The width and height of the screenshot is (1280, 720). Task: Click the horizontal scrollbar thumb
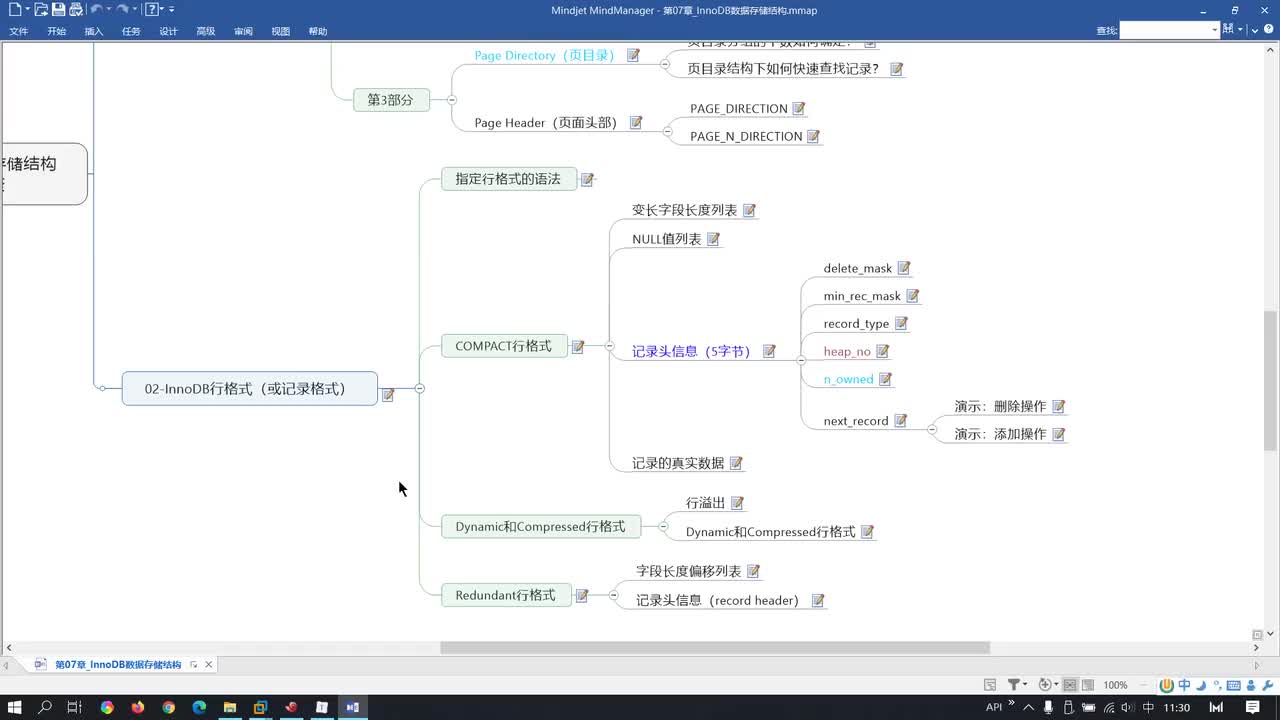715,648
